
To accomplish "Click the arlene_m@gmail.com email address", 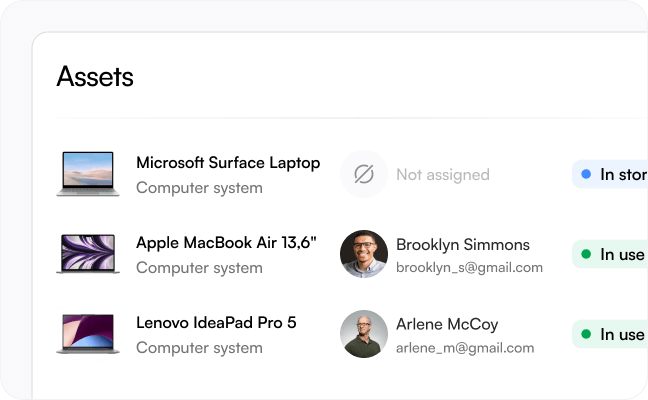I will point(465,348).
